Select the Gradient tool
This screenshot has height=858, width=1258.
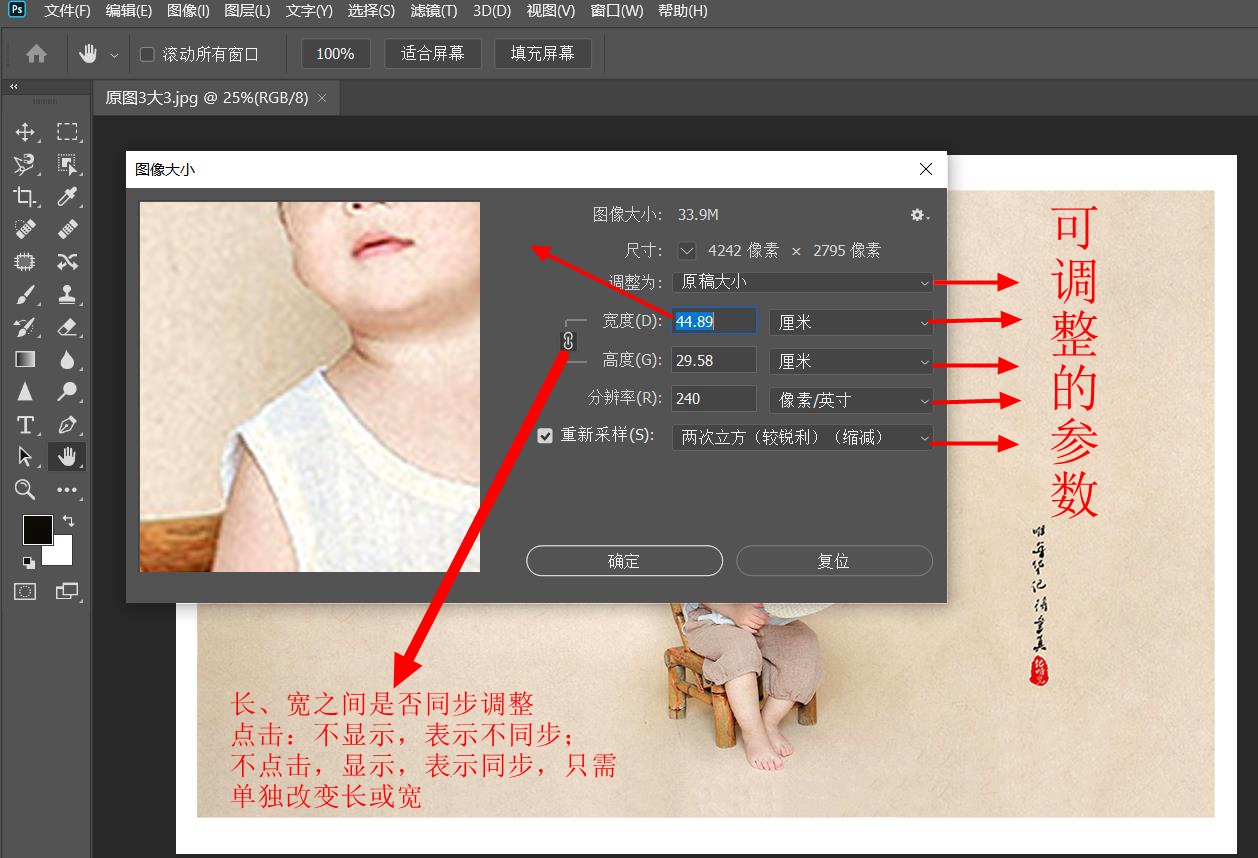click(25, 359)
